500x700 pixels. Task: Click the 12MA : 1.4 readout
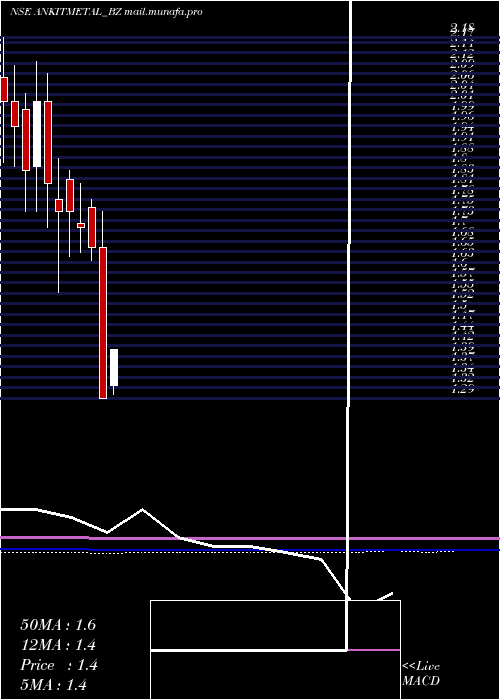coord(58,645)
